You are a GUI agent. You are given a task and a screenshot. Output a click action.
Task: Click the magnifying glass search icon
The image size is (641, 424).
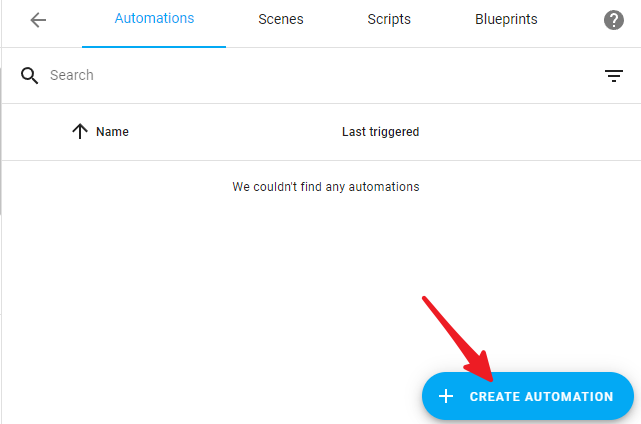29,76
